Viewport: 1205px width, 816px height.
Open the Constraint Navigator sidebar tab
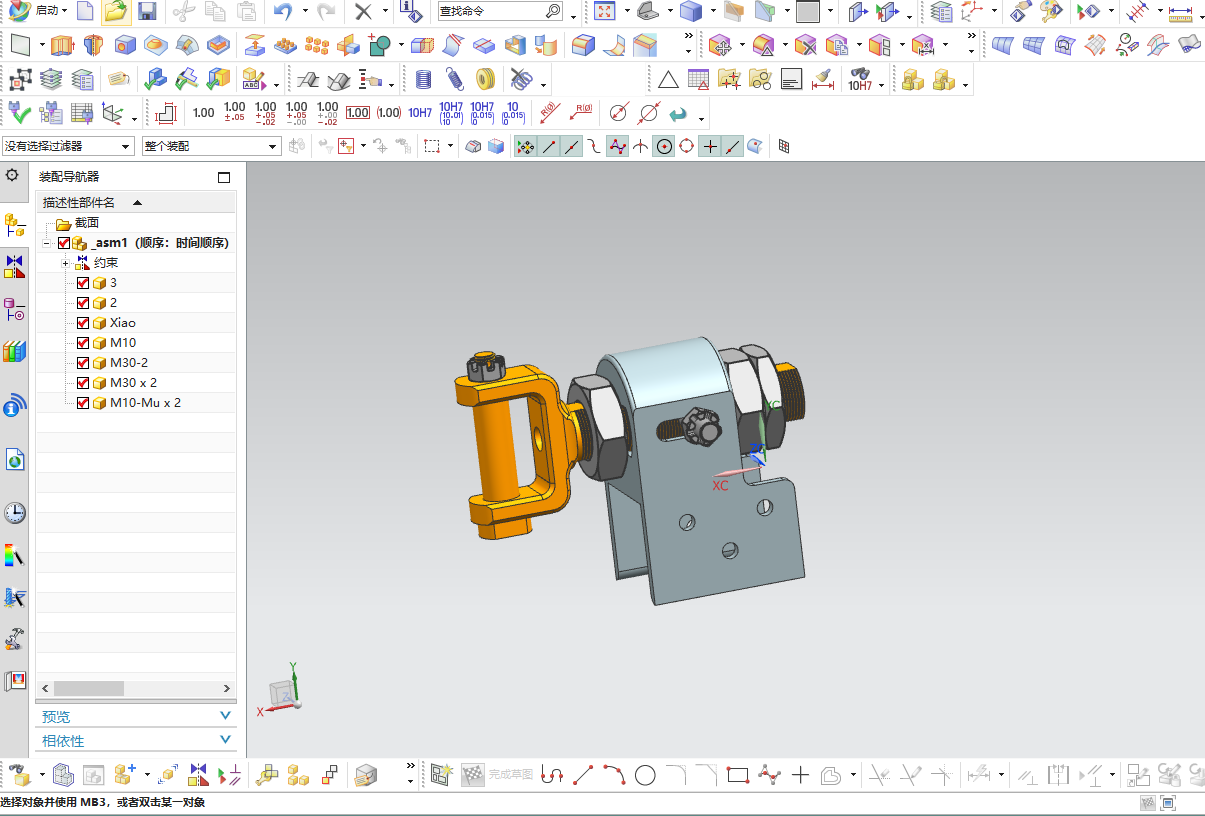[15, 266]
